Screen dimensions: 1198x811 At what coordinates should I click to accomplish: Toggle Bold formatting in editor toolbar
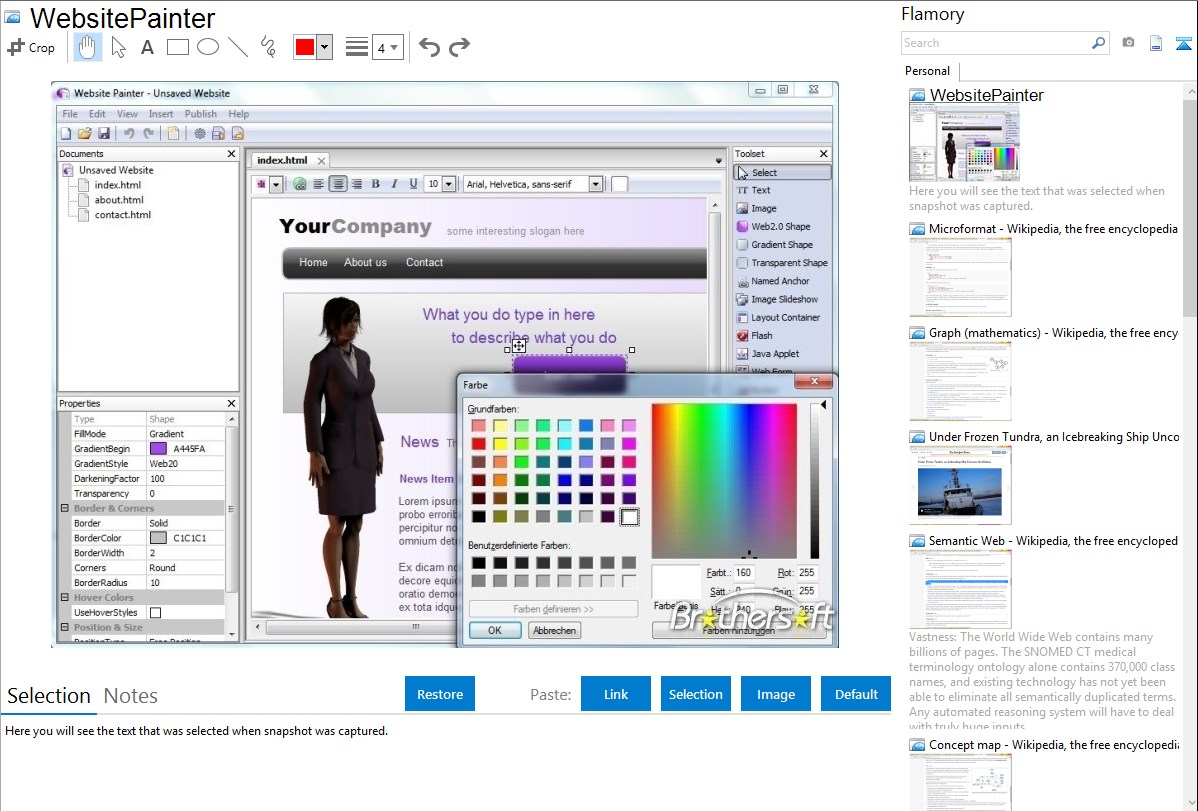tap(375, 184)
